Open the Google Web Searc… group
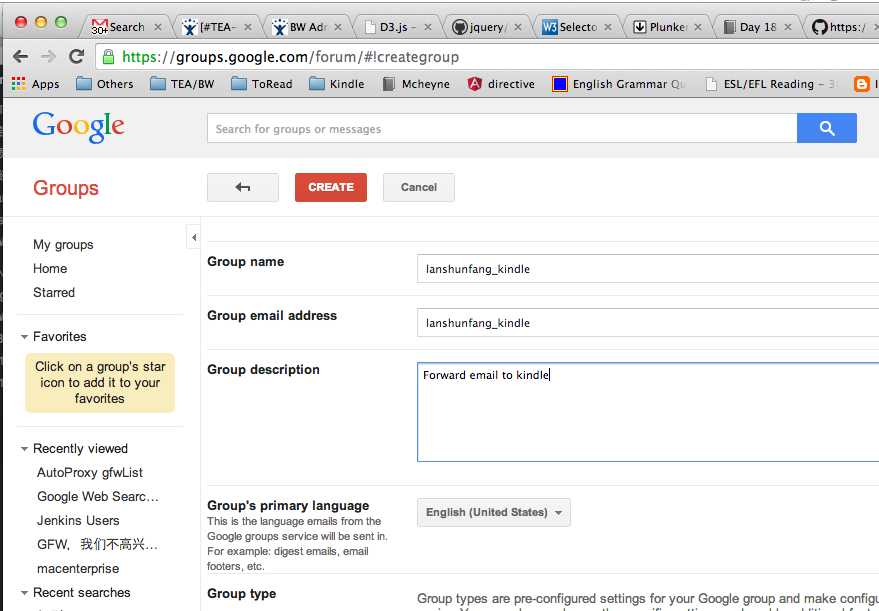 pos(98,497)
